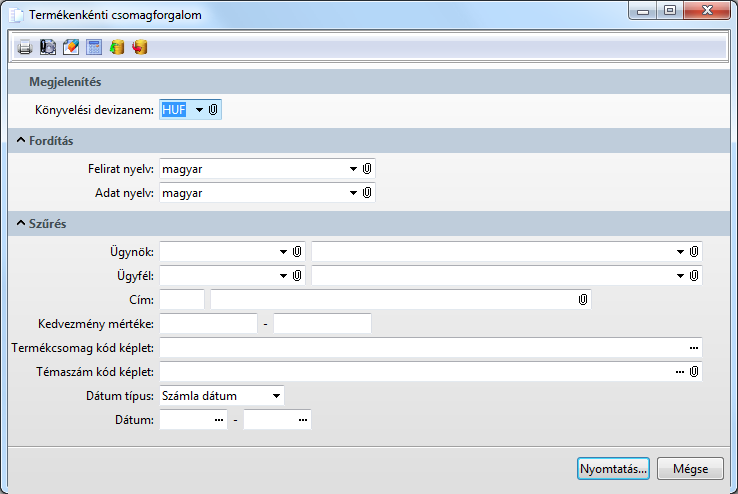Open the calculator toolbar icon
738x494 pixels.
click(x=94, y=48)
